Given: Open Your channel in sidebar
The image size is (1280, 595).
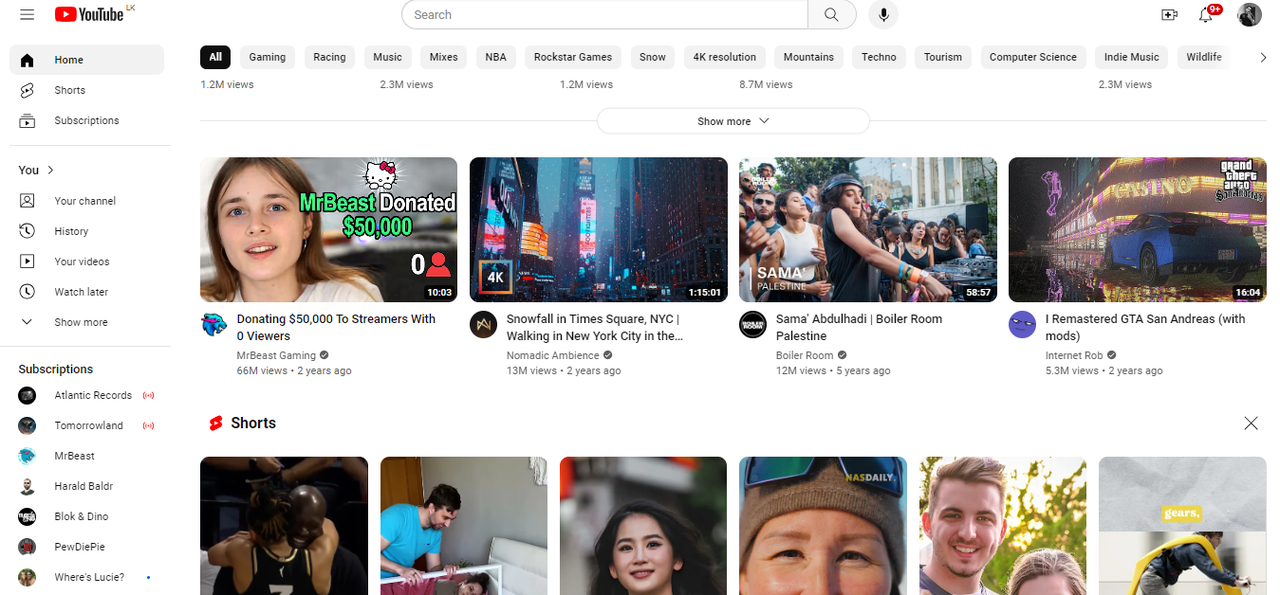Looking at the screenshot, I should point(87,201).
